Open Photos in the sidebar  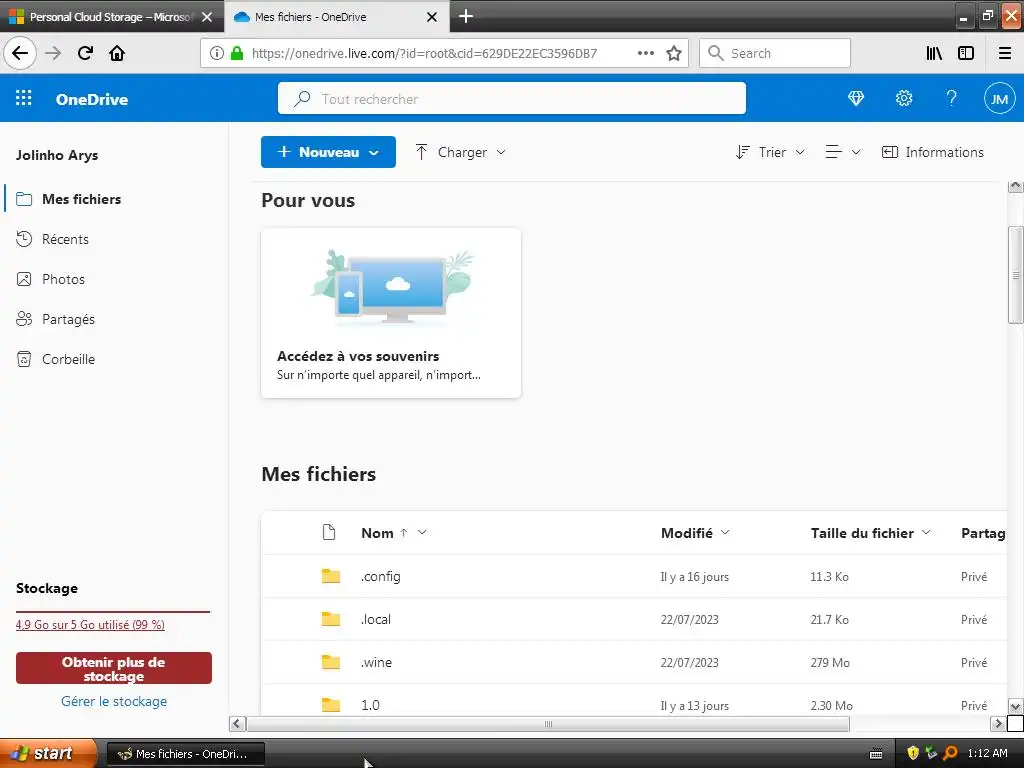click(x=114, y=279)
